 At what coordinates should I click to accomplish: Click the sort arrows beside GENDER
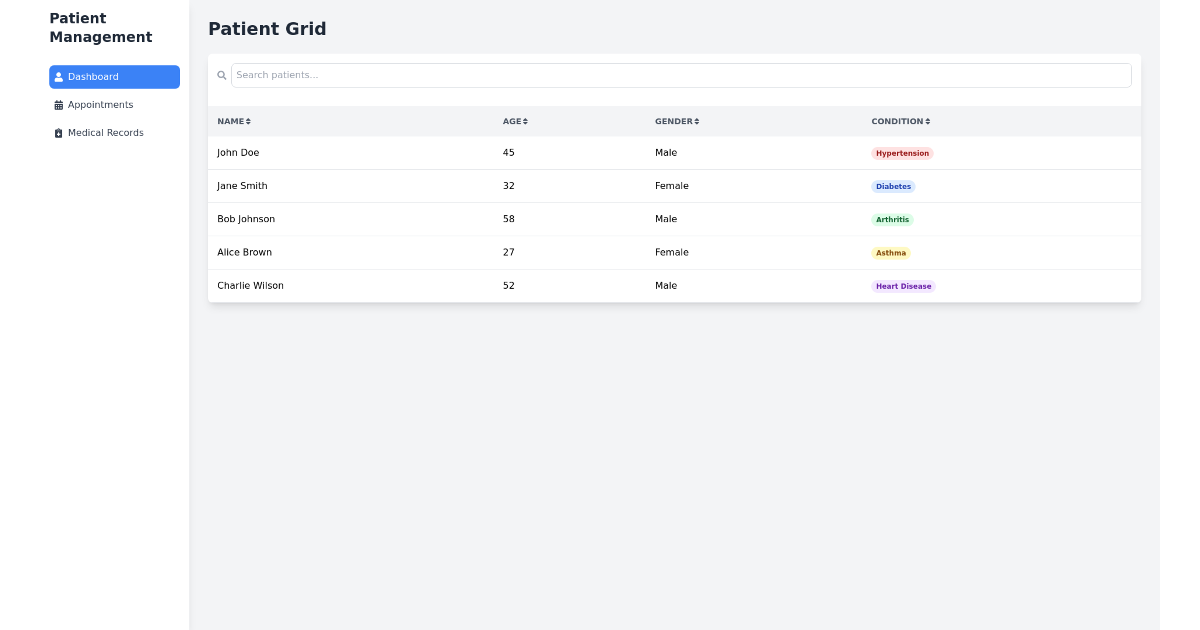click(x=697, y=121)
